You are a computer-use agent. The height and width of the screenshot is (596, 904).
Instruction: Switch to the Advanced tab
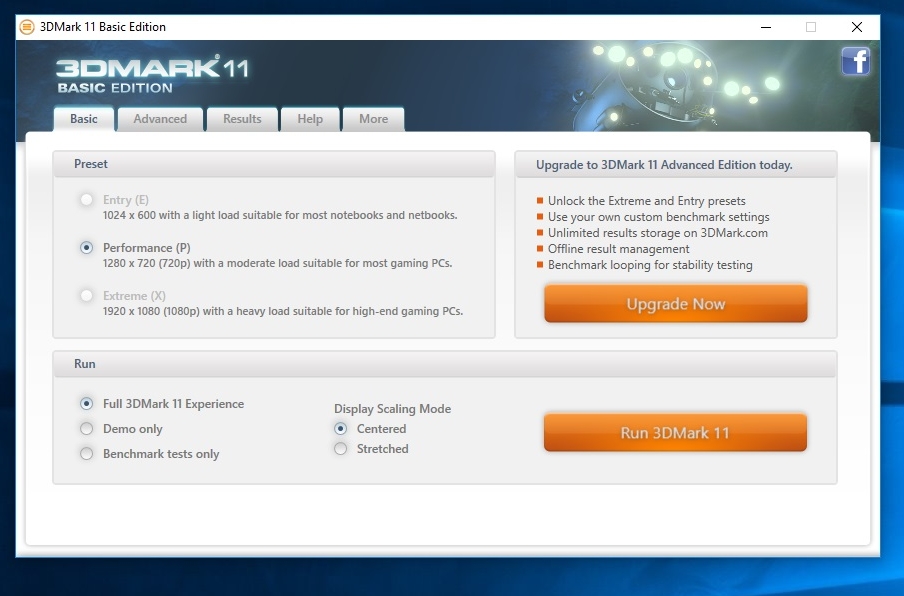tap(160, 119)
